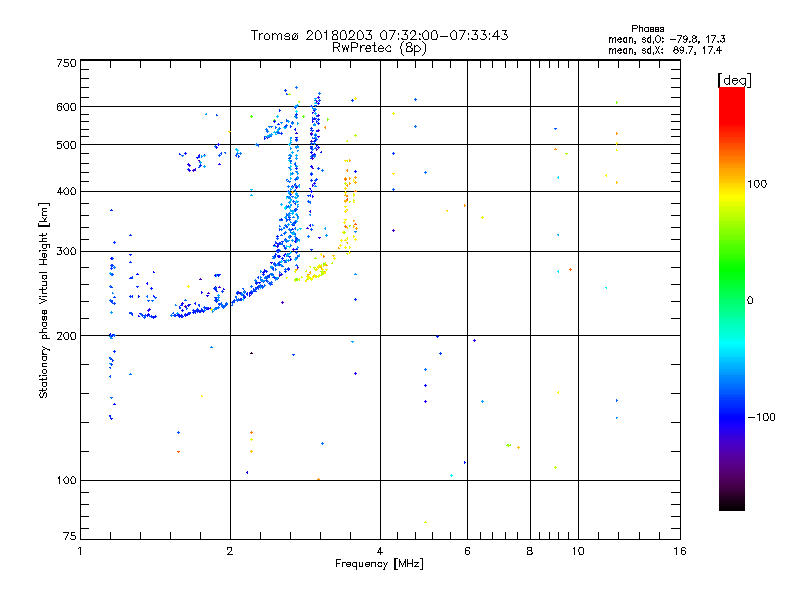
Task: Click the '4' label on the frequency axis
Action: [380, 551]
